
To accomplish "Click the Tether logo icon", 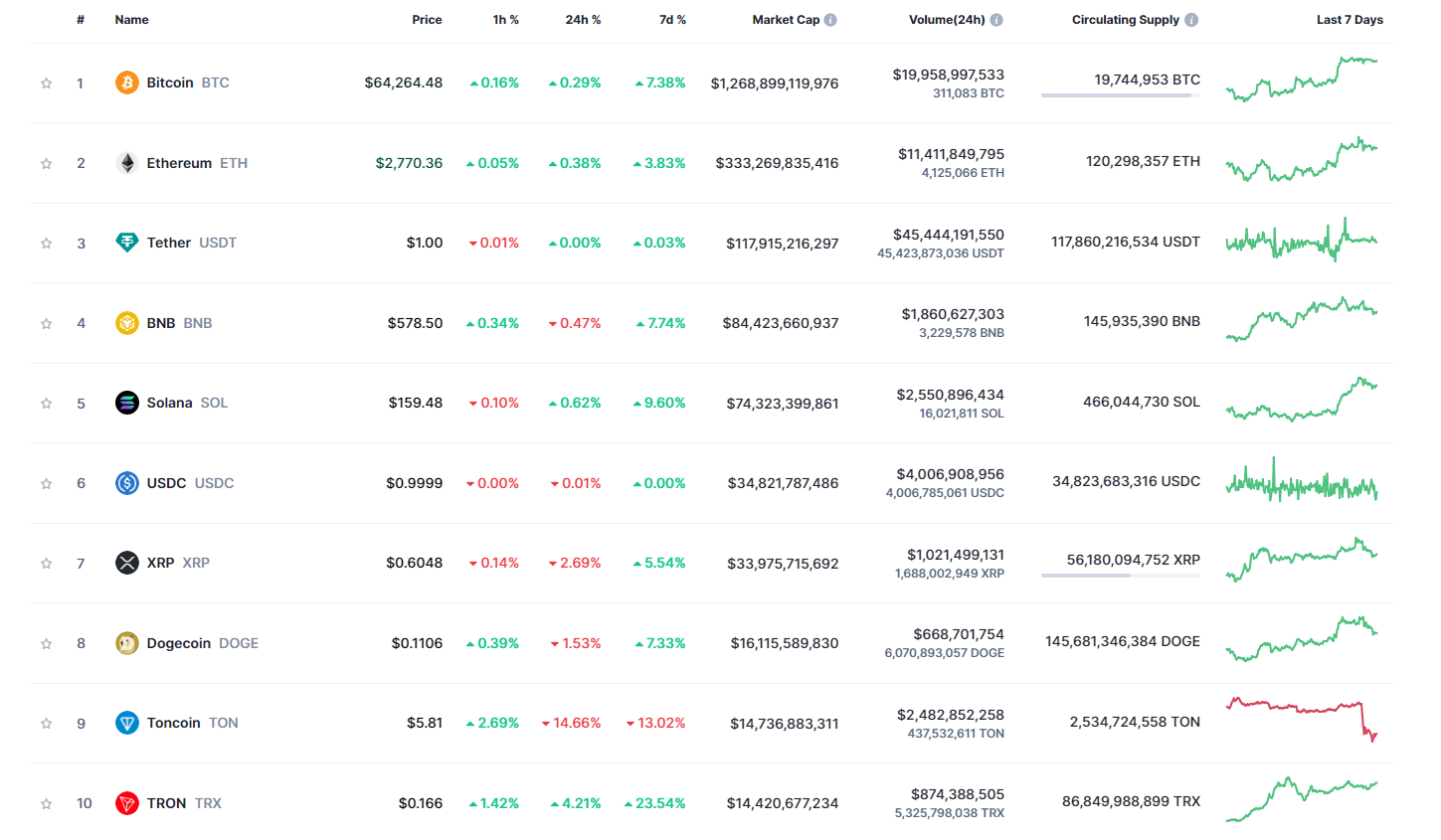I will [x=126, y=243].
